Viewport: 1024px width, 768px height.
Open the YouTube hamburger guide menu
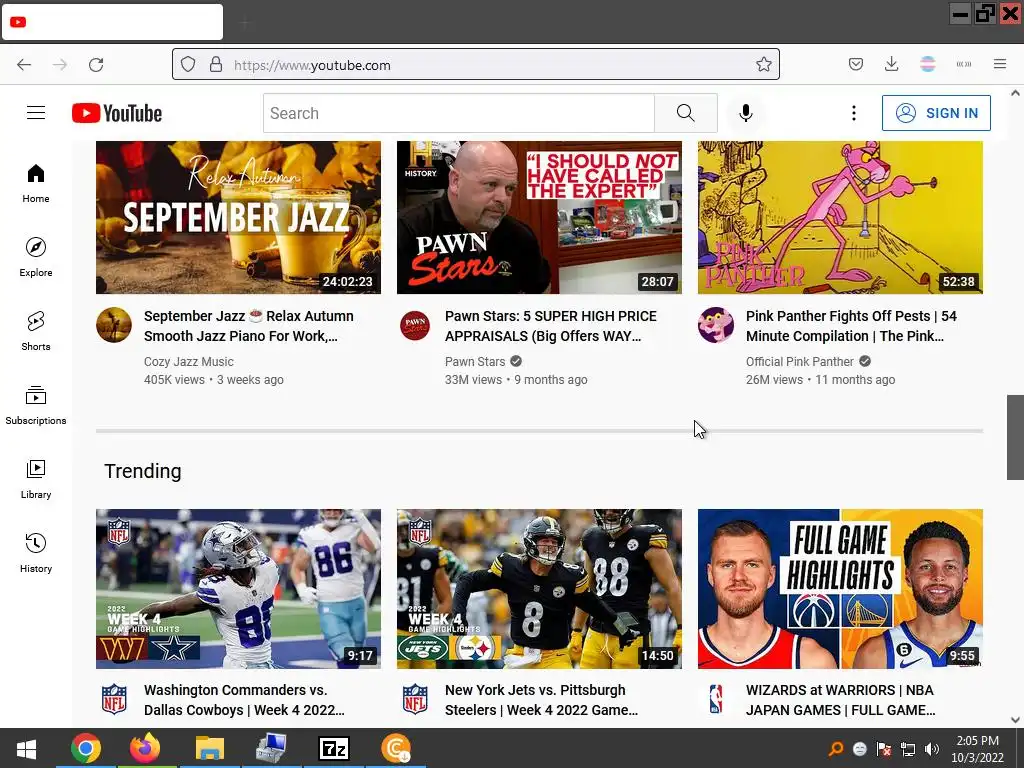click(x=36, y=113)
